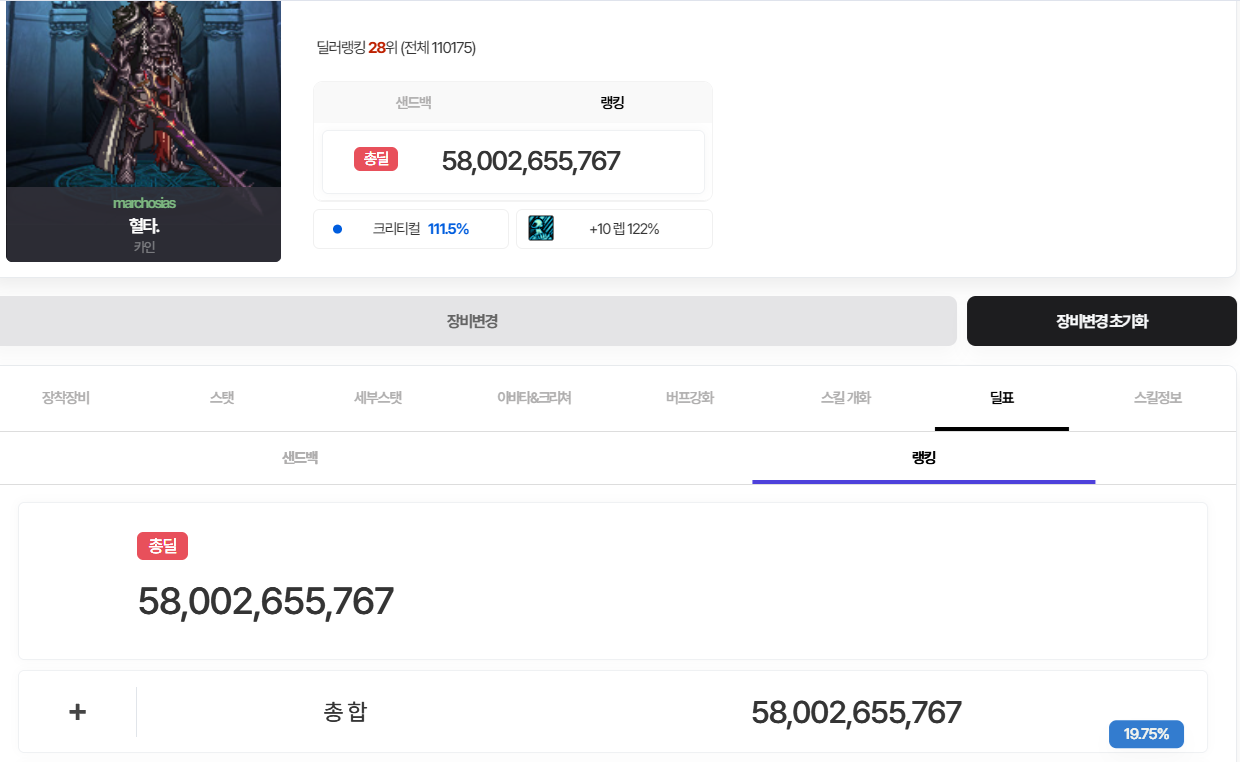
Task: Open the 아바타&크리쳐 tab
Action: click(x=534, y=398)
